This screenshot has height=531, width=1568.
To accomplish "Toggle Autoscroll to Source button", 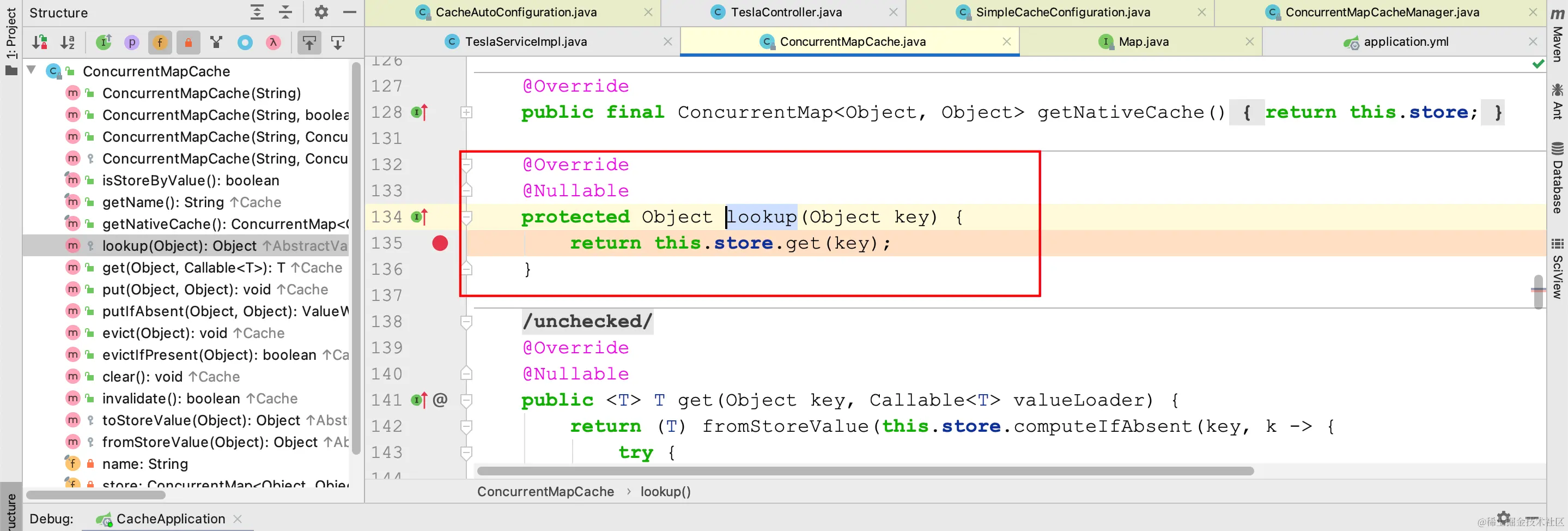I will coord(309,42).
